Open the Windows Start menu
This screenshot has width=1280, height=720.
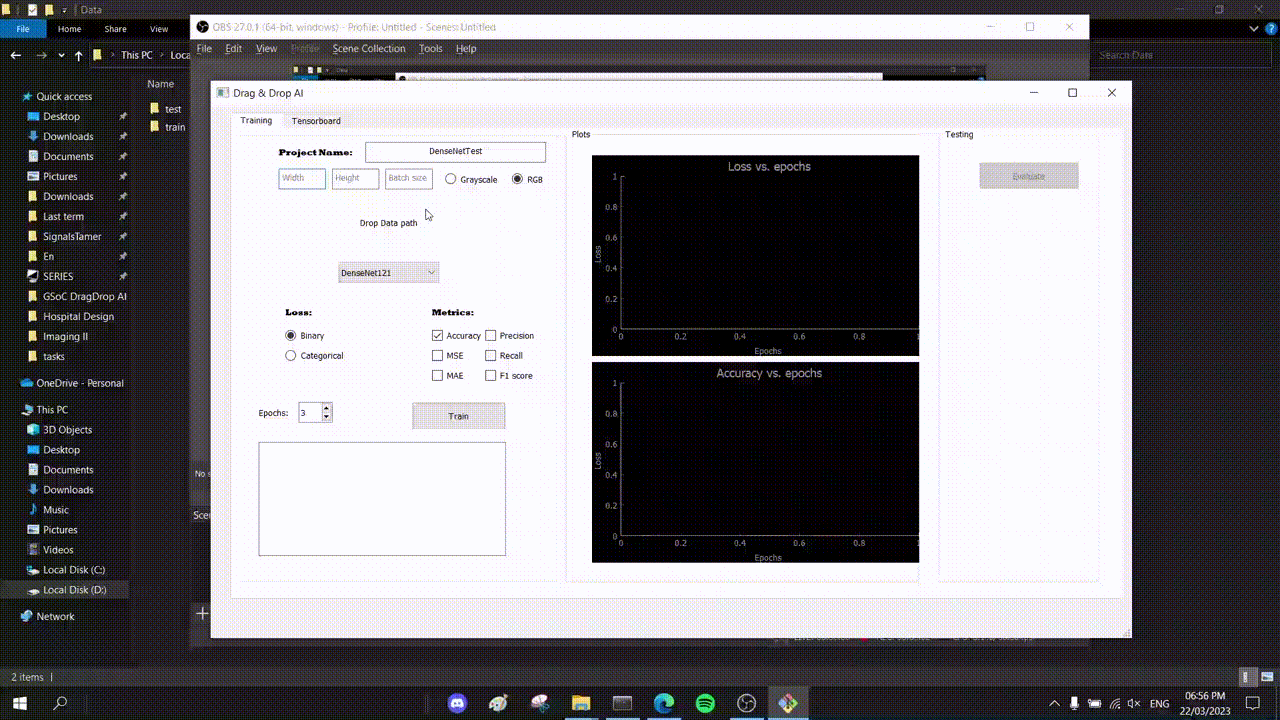[19, 704]
